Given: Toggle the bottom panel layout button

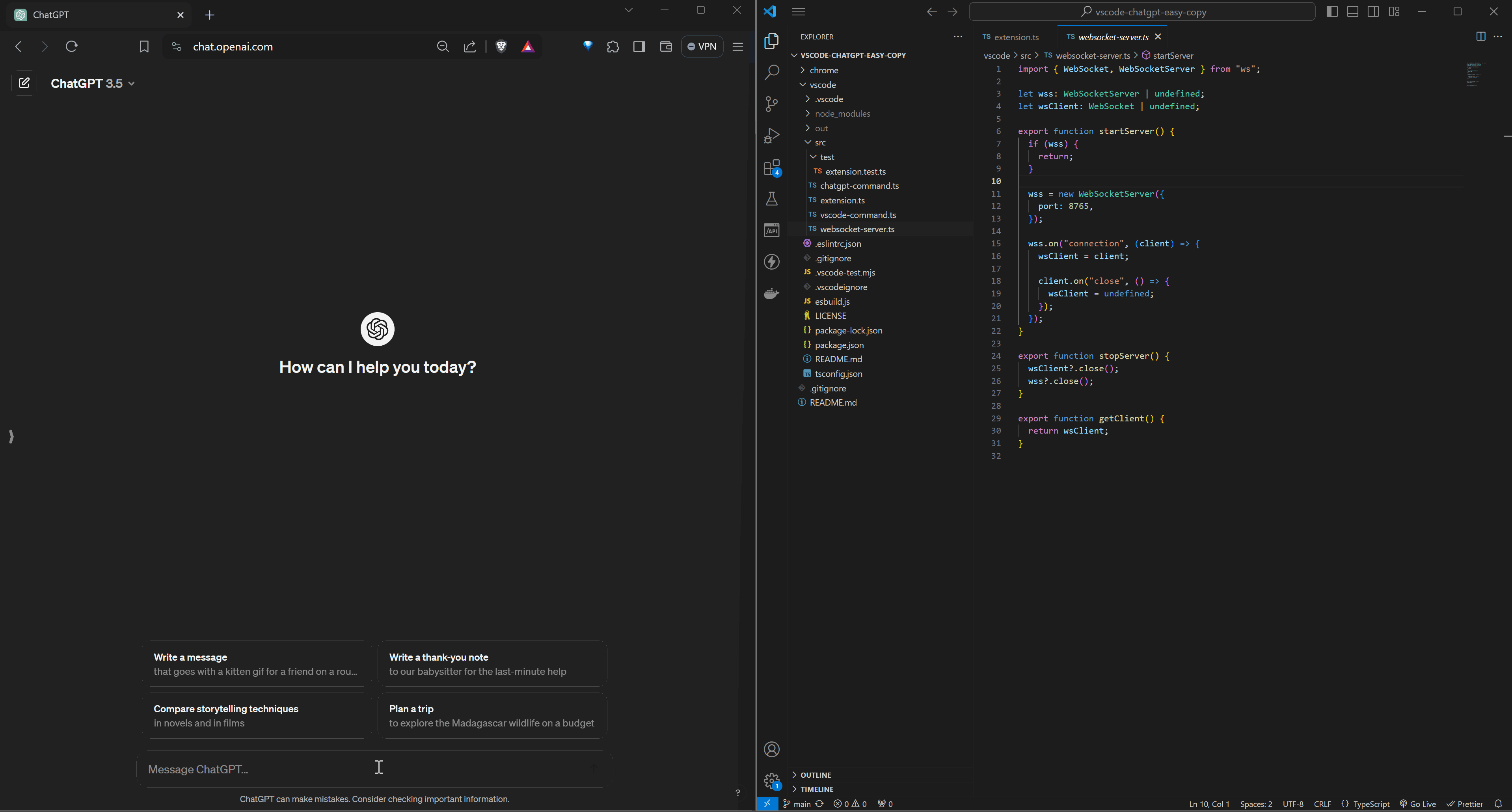Looking at the screenshot, I should point(1352,12).
